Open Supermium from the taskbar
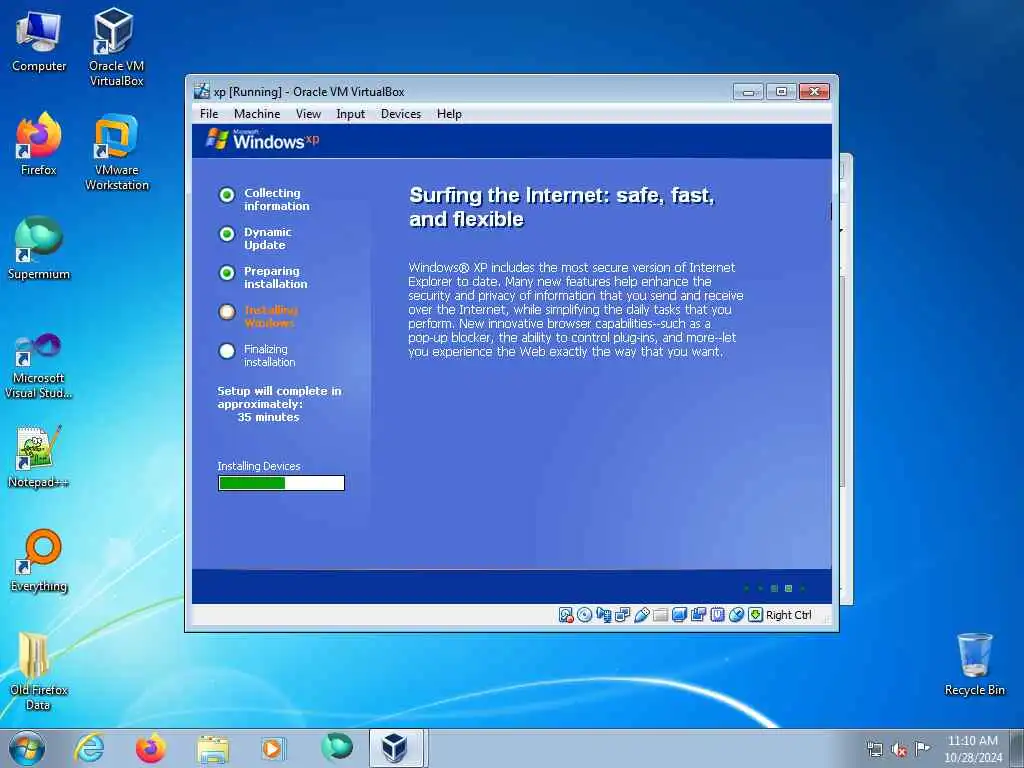This screenshot has height=768, width=1024. 337,748
